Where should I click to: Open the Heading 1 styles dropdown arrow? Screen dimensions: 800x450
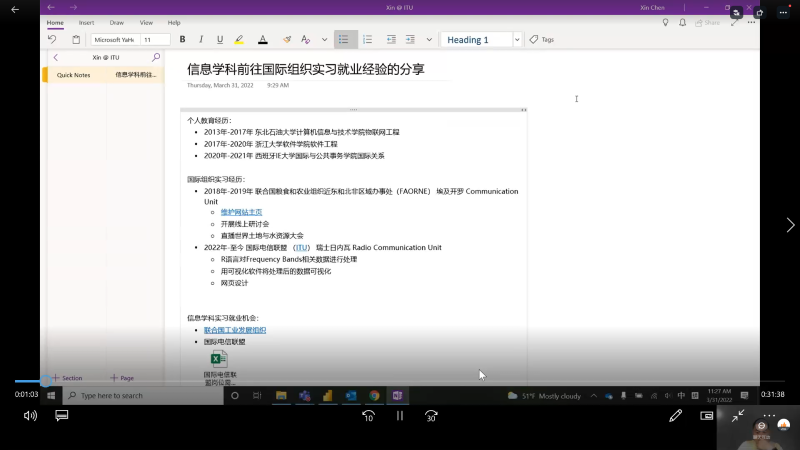(517, 40)
